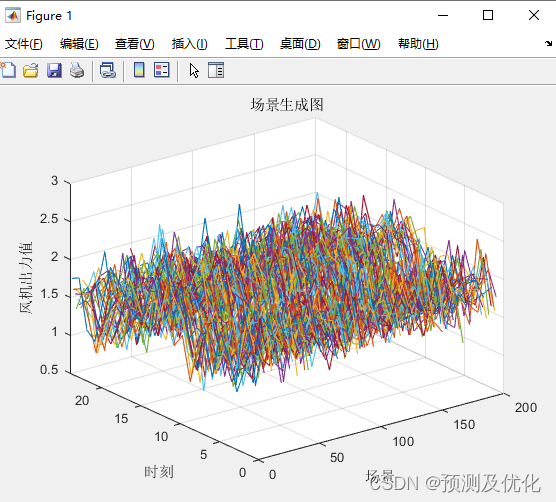
Task: Click the plot title 场景生成图
Action: [287, 105]
